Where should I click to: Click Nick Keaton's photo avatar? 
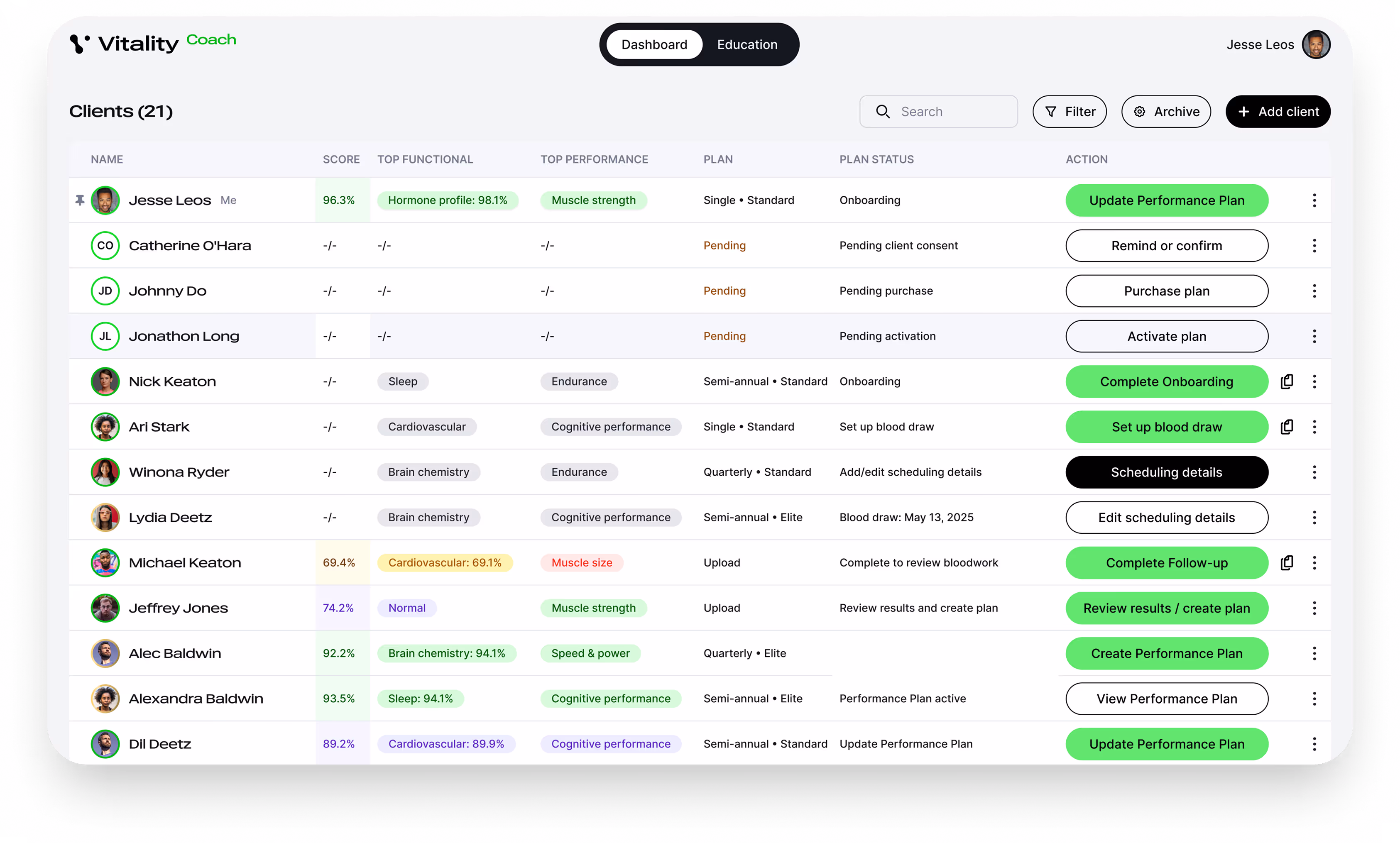[105, 381]
